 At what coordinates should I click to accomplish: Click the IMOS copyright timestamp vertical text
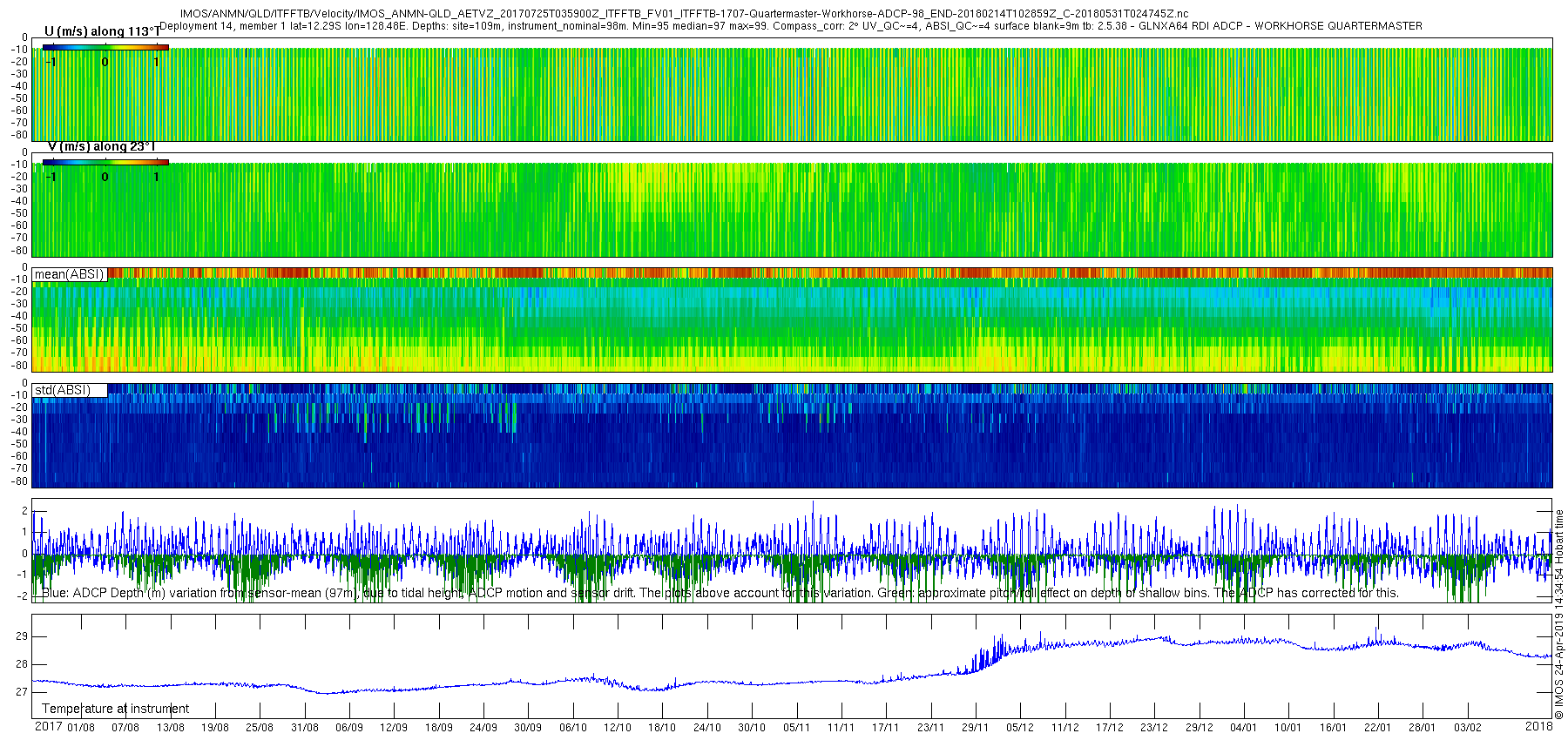pos(1559,614)
